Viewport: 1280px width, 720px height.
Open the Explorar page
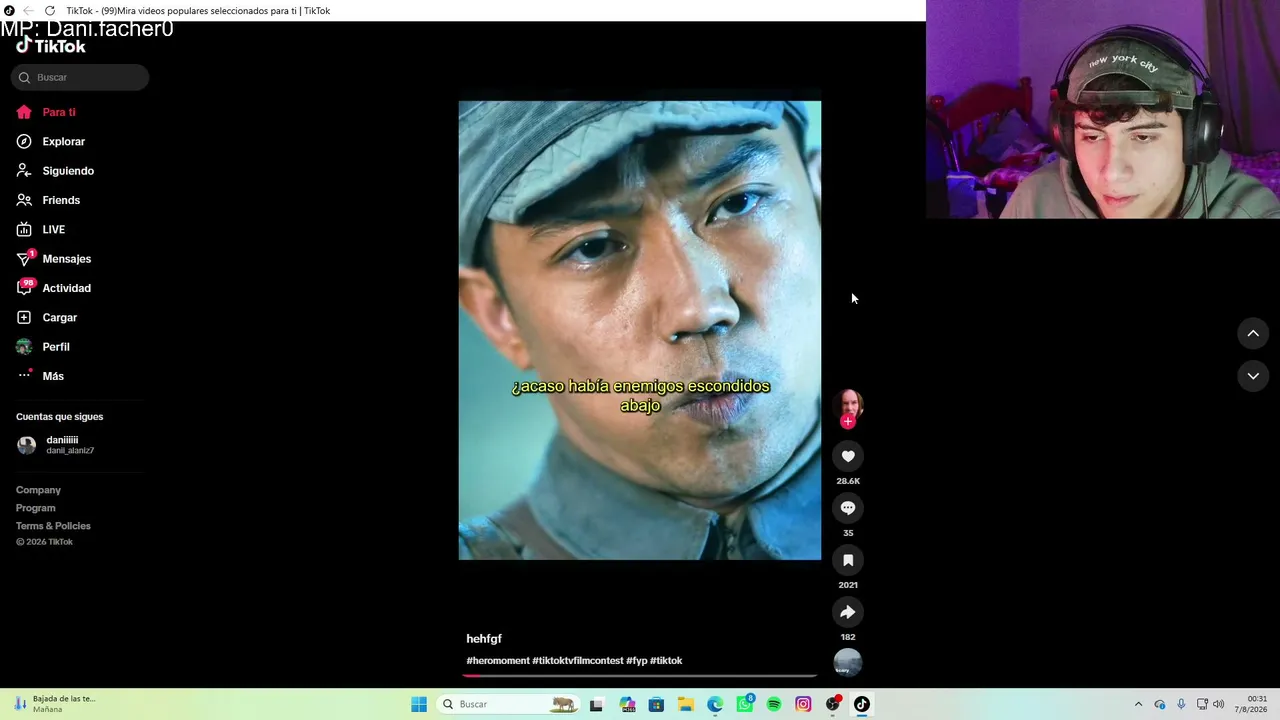click(x=51, y=141)
